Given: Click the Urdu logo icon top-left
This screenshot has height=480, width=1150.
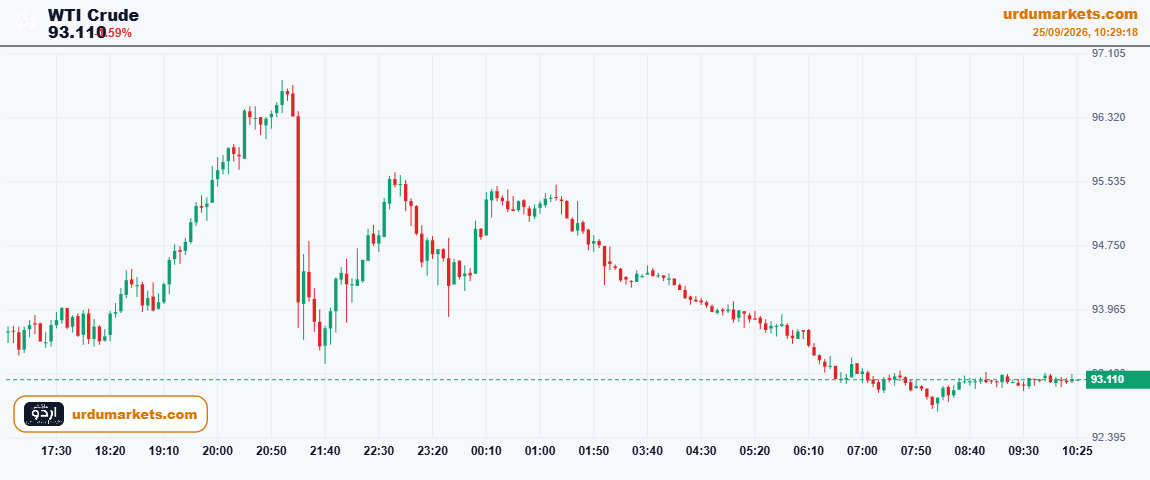Looking at the screenshot, I should coord(26,21).
